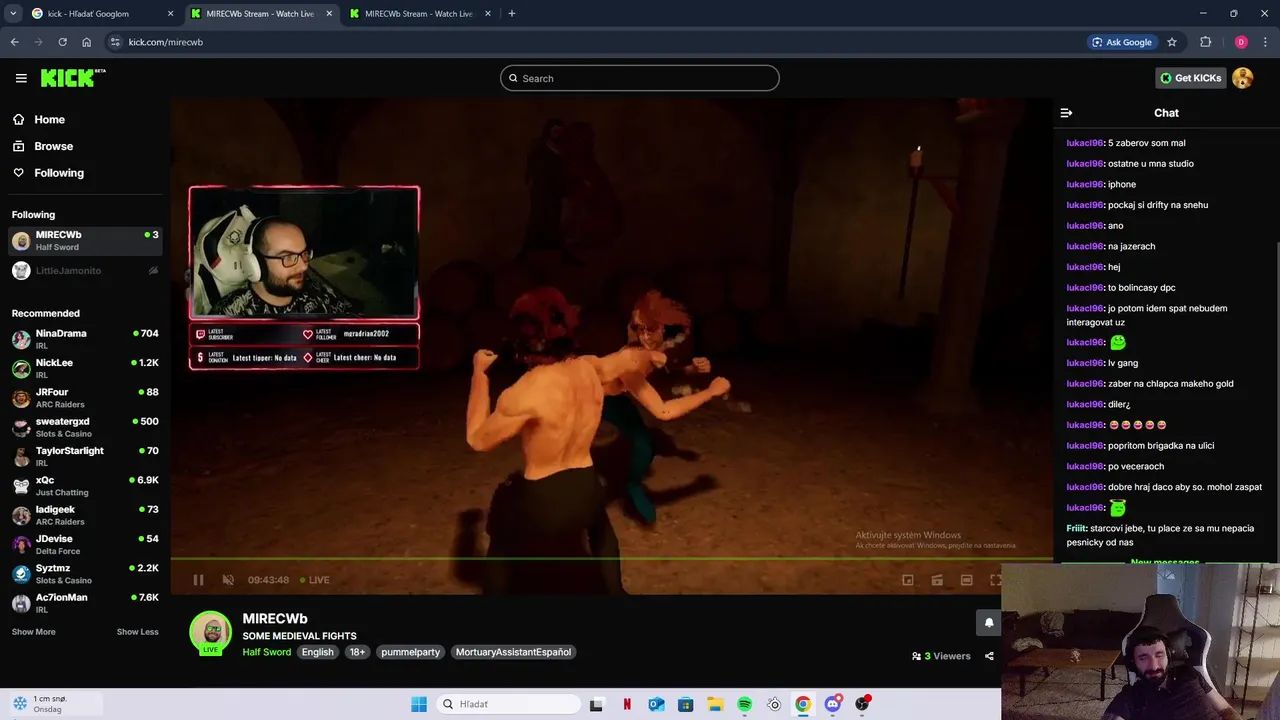Select MIRECWb in Following list
Screen dimensions: 1280x720
click(x=85, y=241)
